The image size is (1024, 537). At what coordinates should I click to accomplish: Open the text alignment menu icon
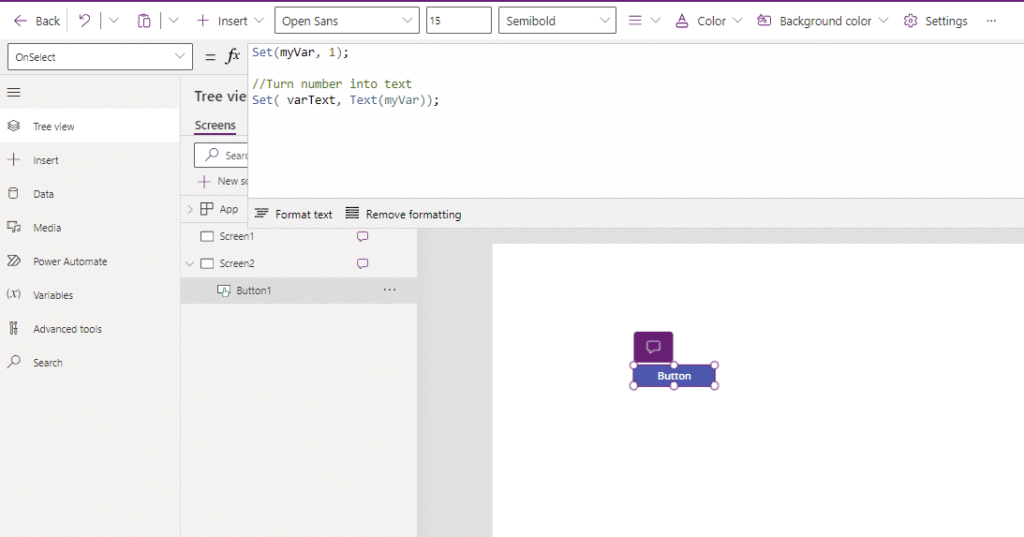(x=635, y=21)
